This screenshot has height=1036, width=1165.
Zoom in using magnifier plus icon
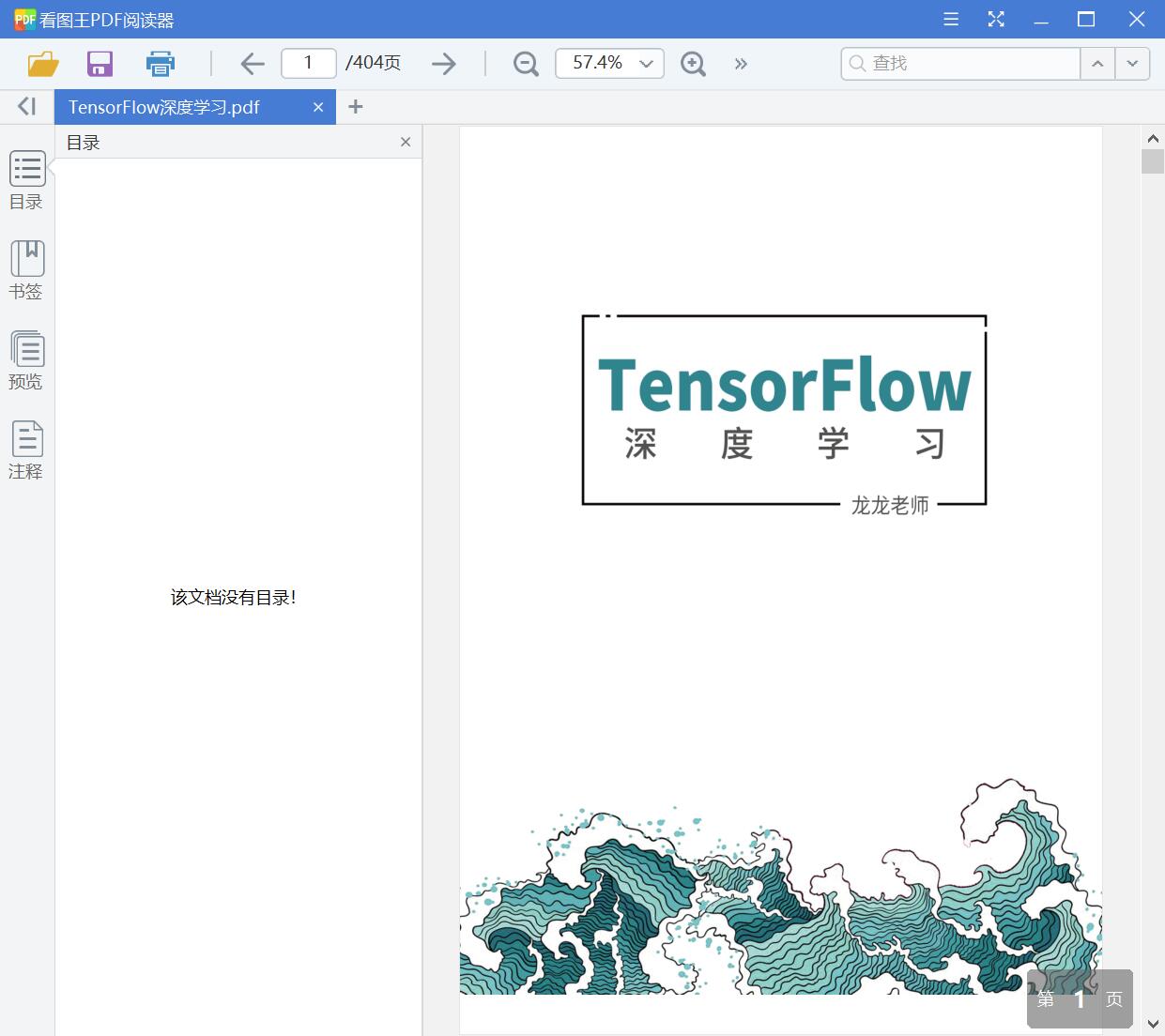[x=693, y=64]
